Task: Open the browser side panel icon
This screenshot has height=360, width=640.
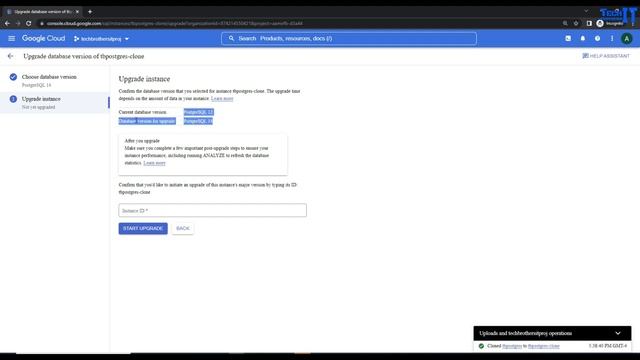Action: coord(589,23)
